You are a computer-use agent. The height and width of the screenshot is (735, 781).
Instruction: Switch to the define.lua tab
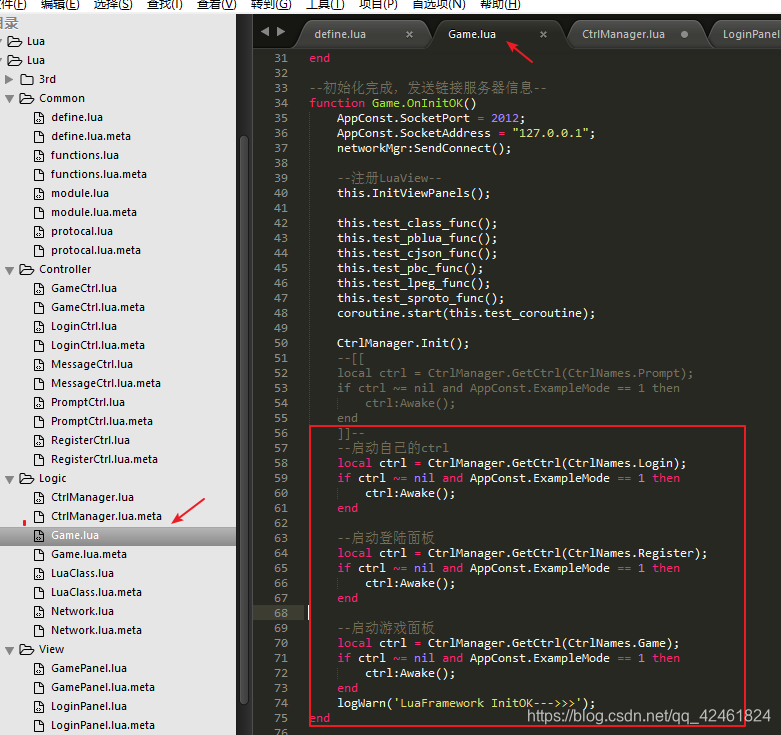click(x=340, y=34)
